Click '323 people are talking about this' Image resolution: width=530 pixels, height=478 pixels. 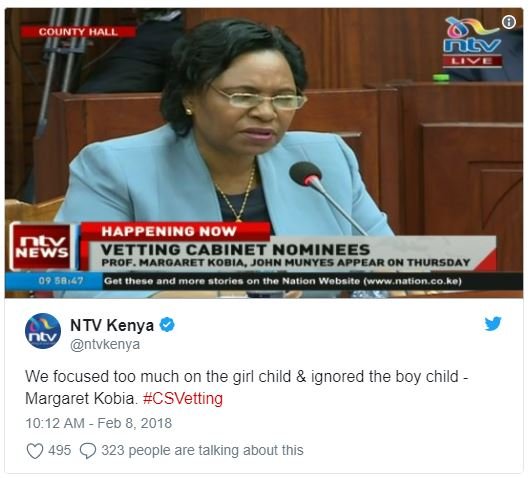tap(202, 450)
